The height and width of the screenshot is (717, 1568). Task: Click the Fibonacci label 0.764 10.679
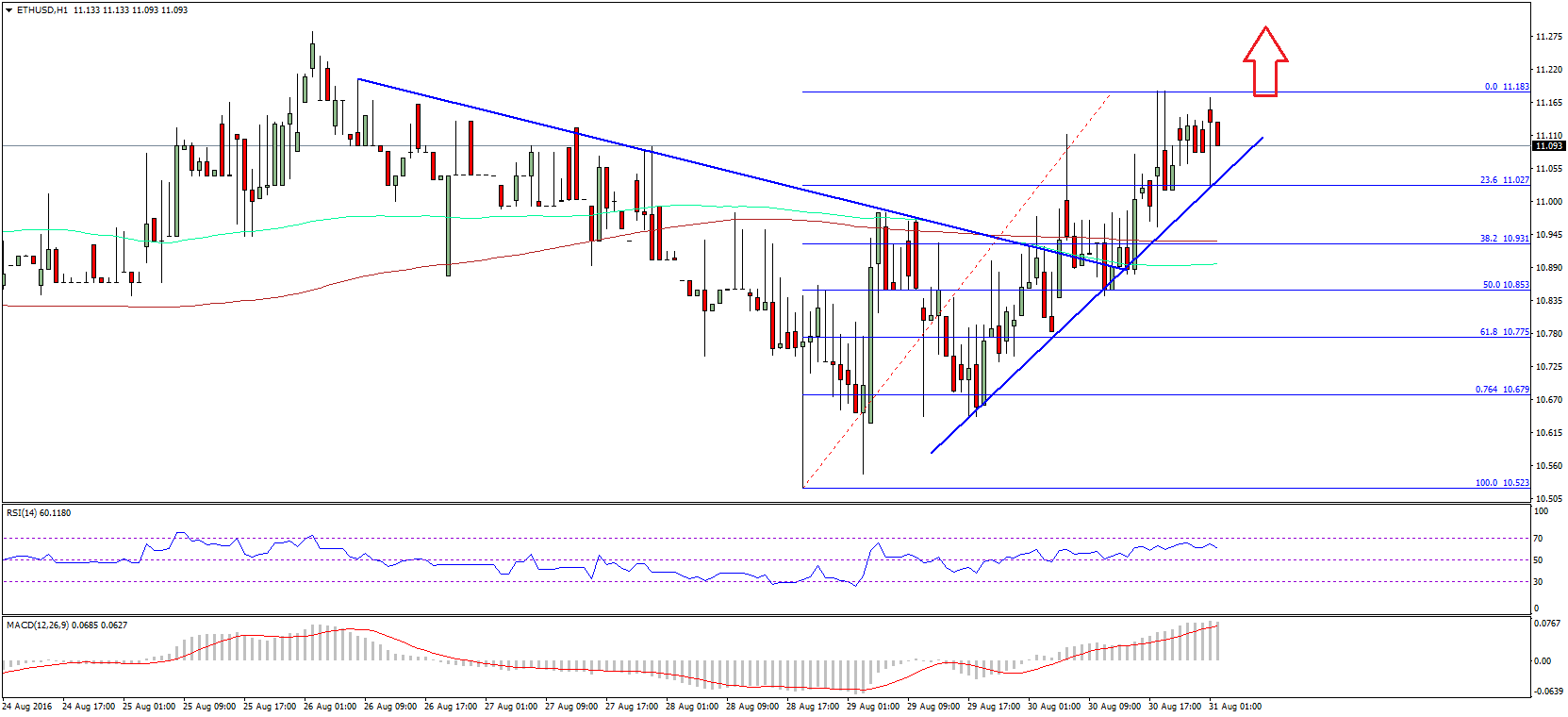pos(1502,390)
